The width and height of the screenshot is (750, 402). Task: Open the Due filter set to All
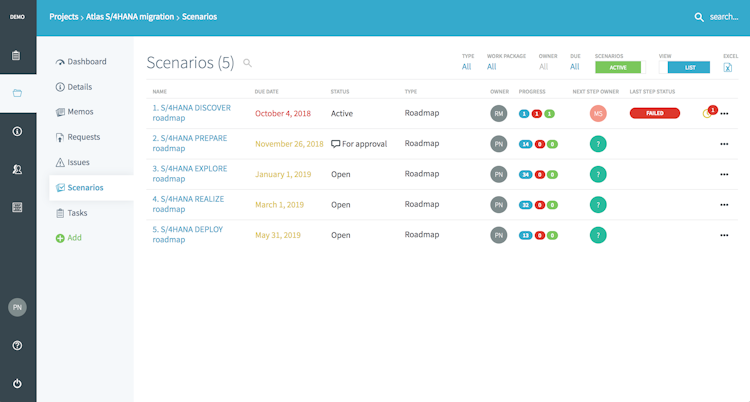[575, 67]
